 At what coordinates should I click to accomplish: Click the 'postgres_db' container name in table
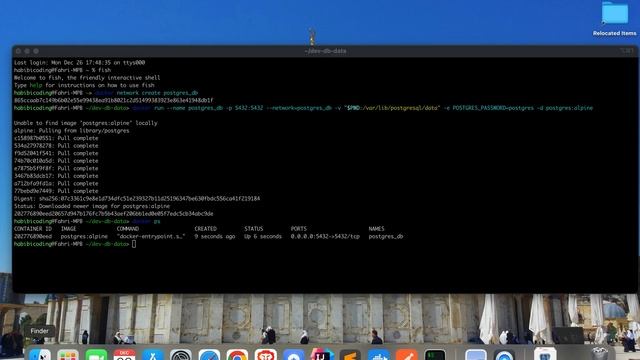click(x=386, y=236)
